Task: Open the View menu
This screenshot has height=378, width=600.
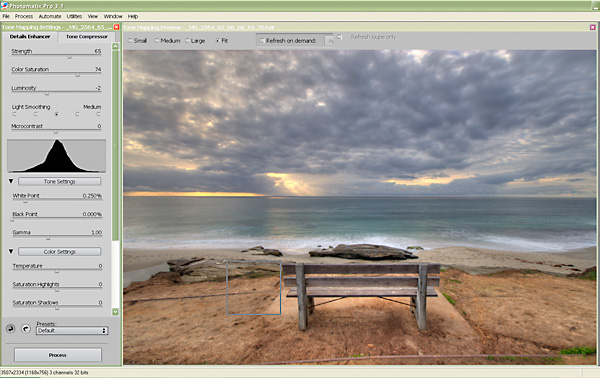Action: pos(93,16)
